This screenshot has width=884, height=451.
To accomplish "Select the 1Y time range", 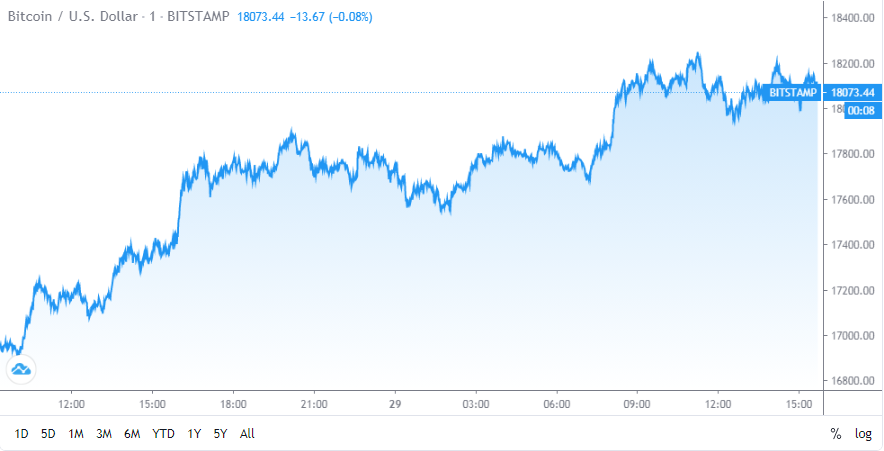I will (x=194, y=434).
